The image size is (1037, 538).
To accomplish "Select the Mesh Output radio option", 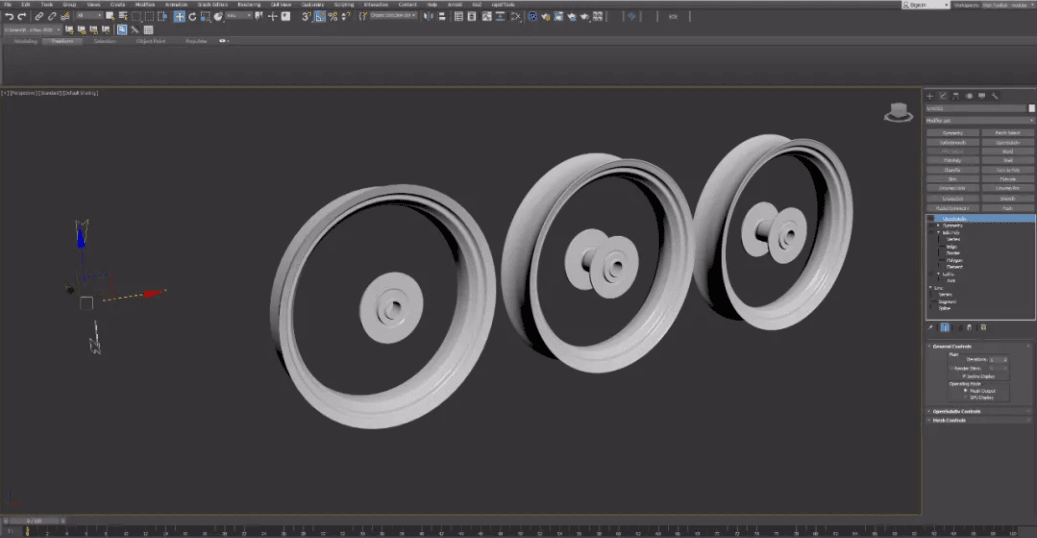I will coord(965,390).
